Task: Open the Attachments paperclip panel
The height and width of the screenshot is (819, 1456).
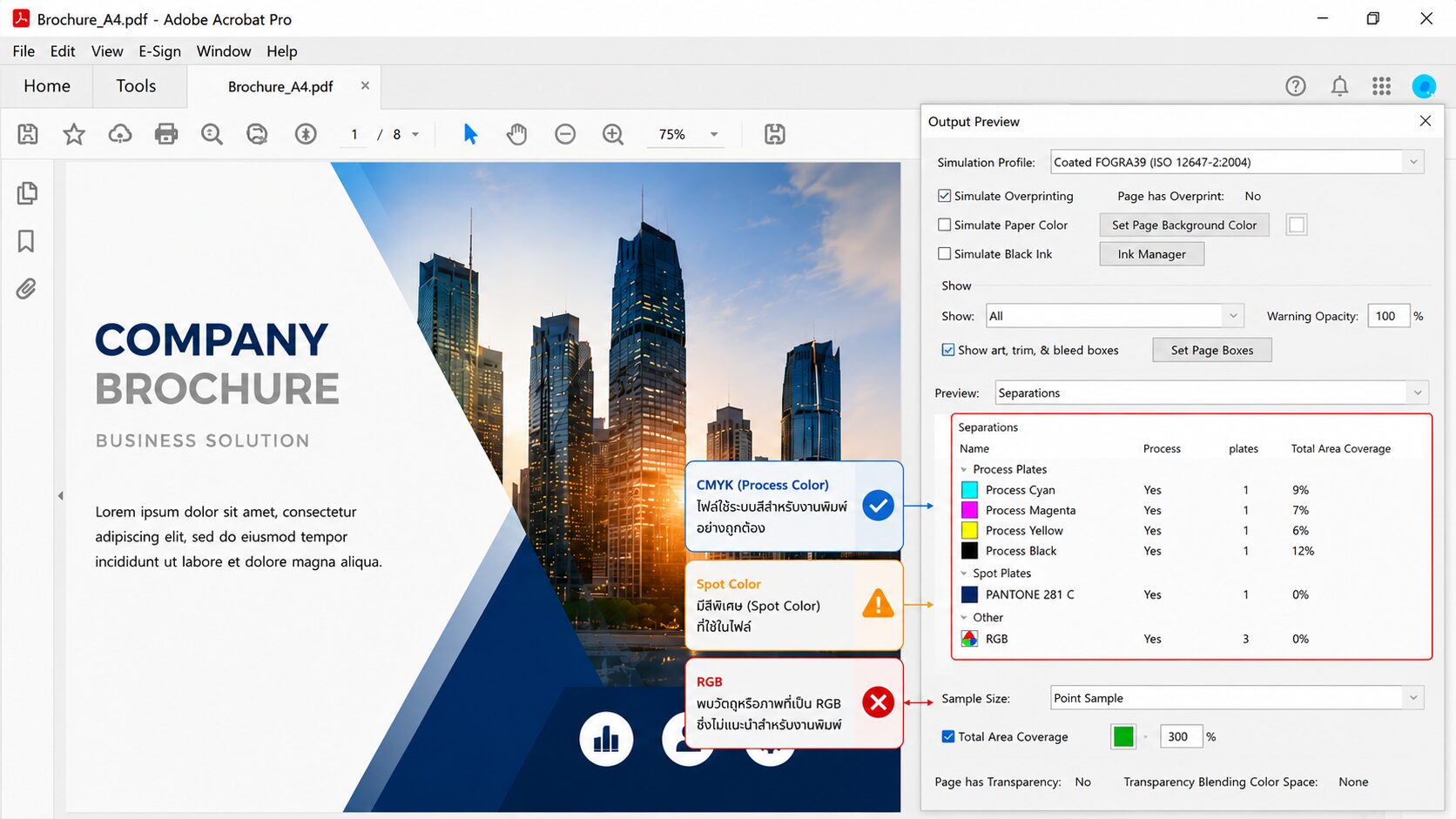Action: 26,289
